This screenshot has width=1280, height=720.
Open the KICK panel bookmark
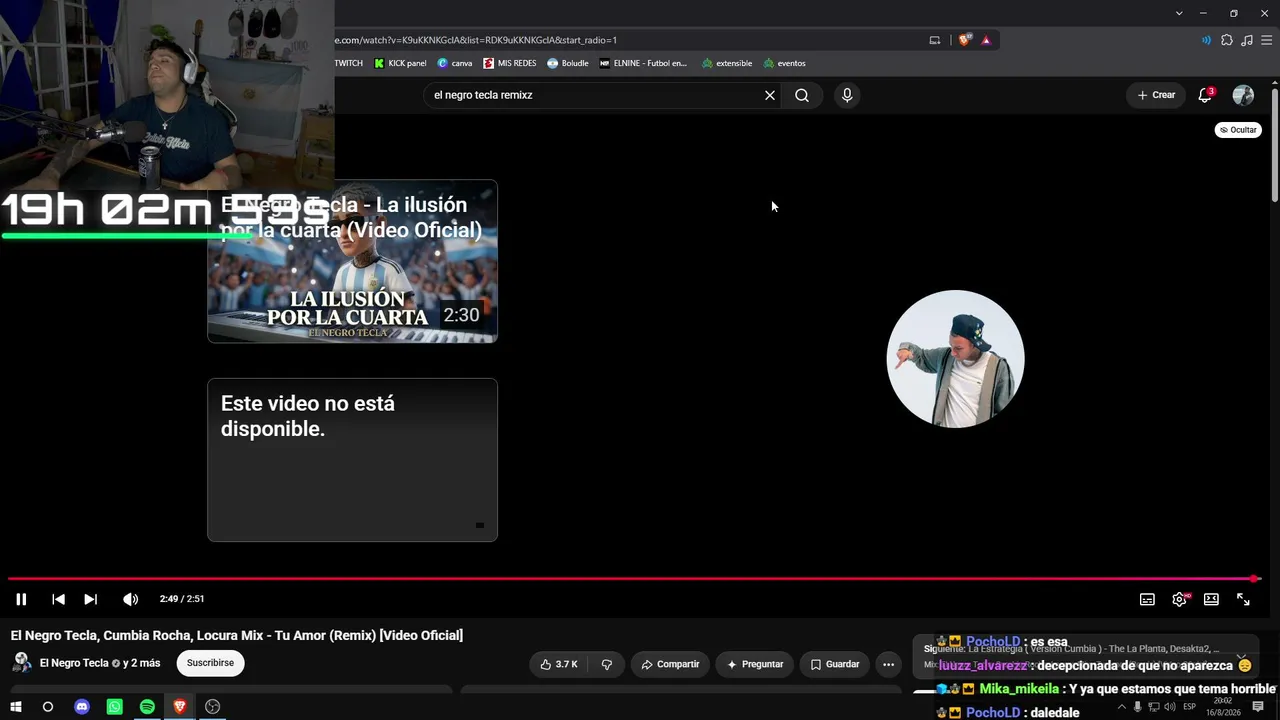pos(400,63)
